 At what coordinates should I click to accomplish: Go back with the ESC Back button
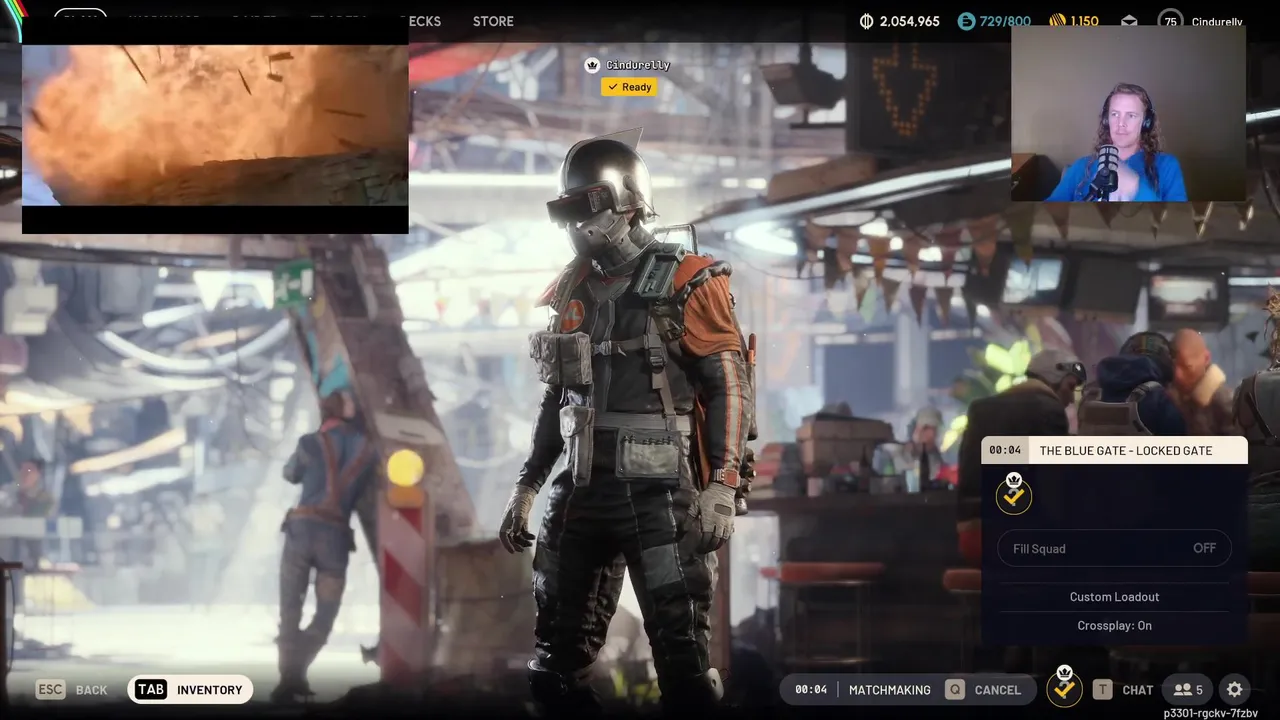(72, 690)
